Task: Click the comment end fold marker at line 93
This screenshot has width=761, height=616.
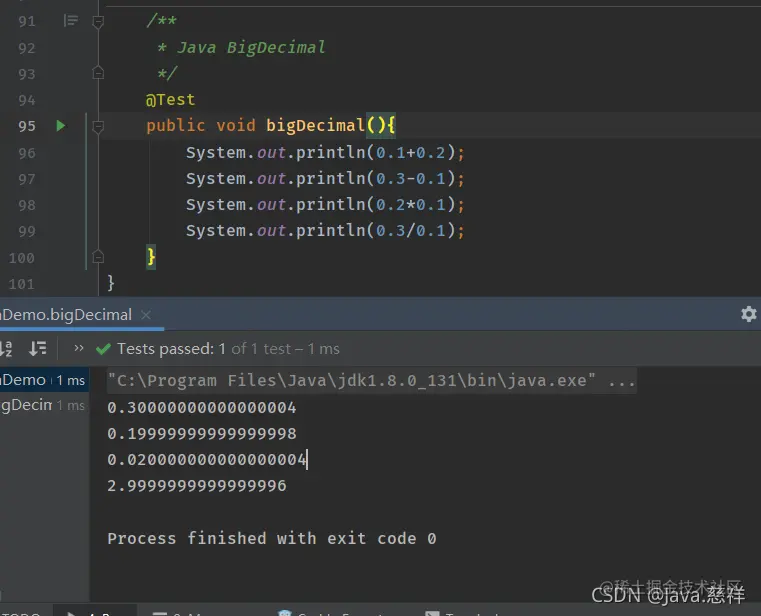Action: 98,73
